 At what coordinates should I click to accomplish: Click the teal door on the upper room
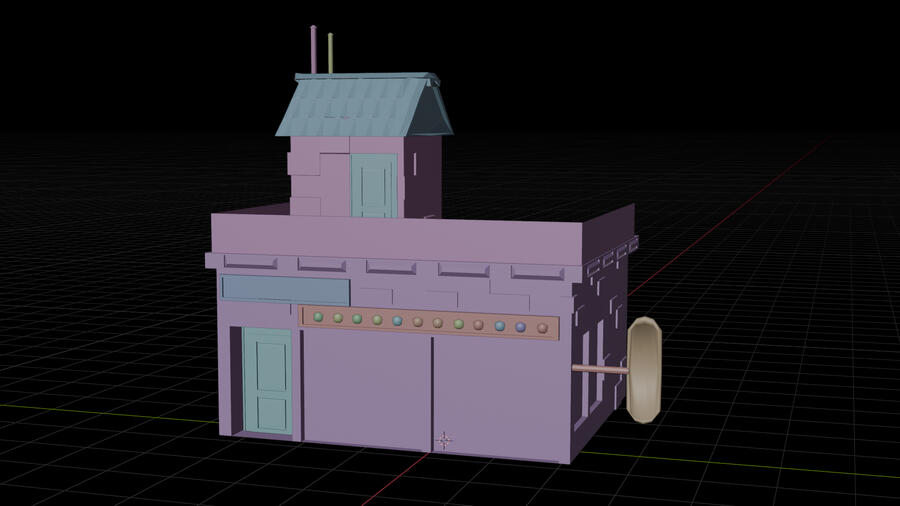click(374, 186)
